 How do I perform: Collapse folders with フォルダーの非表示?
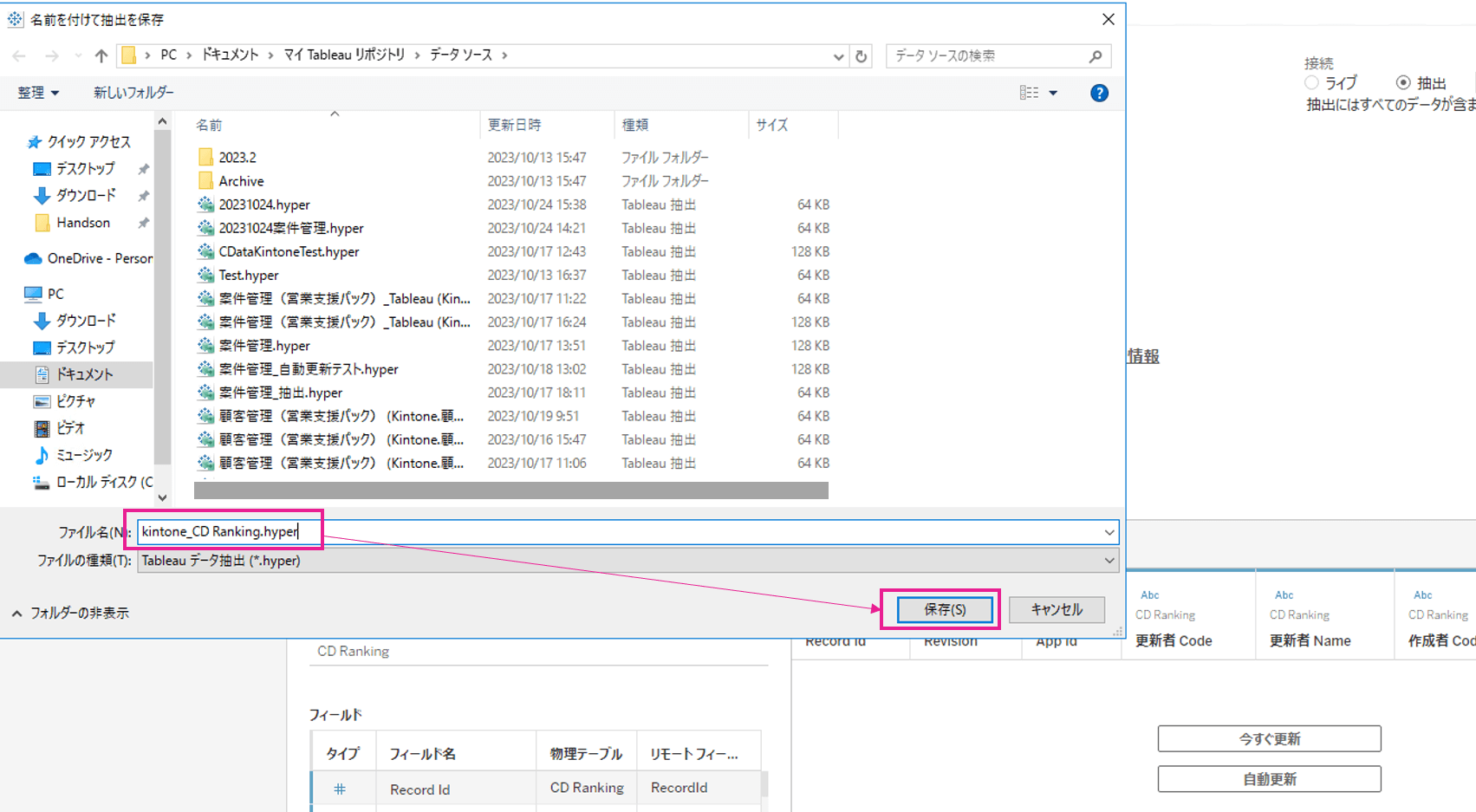pos(70,613)
